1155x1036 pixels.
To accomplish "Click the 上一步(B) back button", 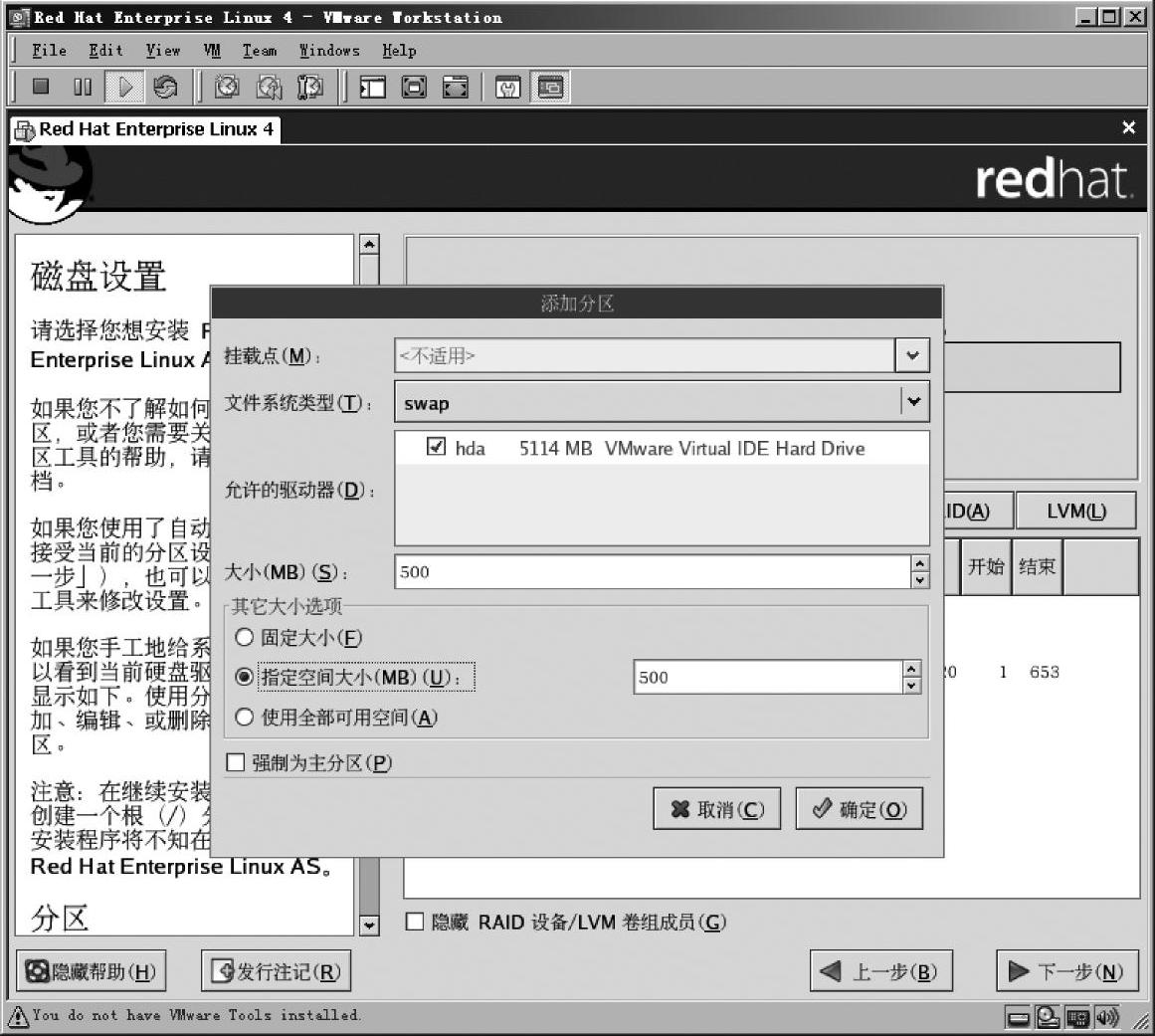I will (x=881, y=971).
